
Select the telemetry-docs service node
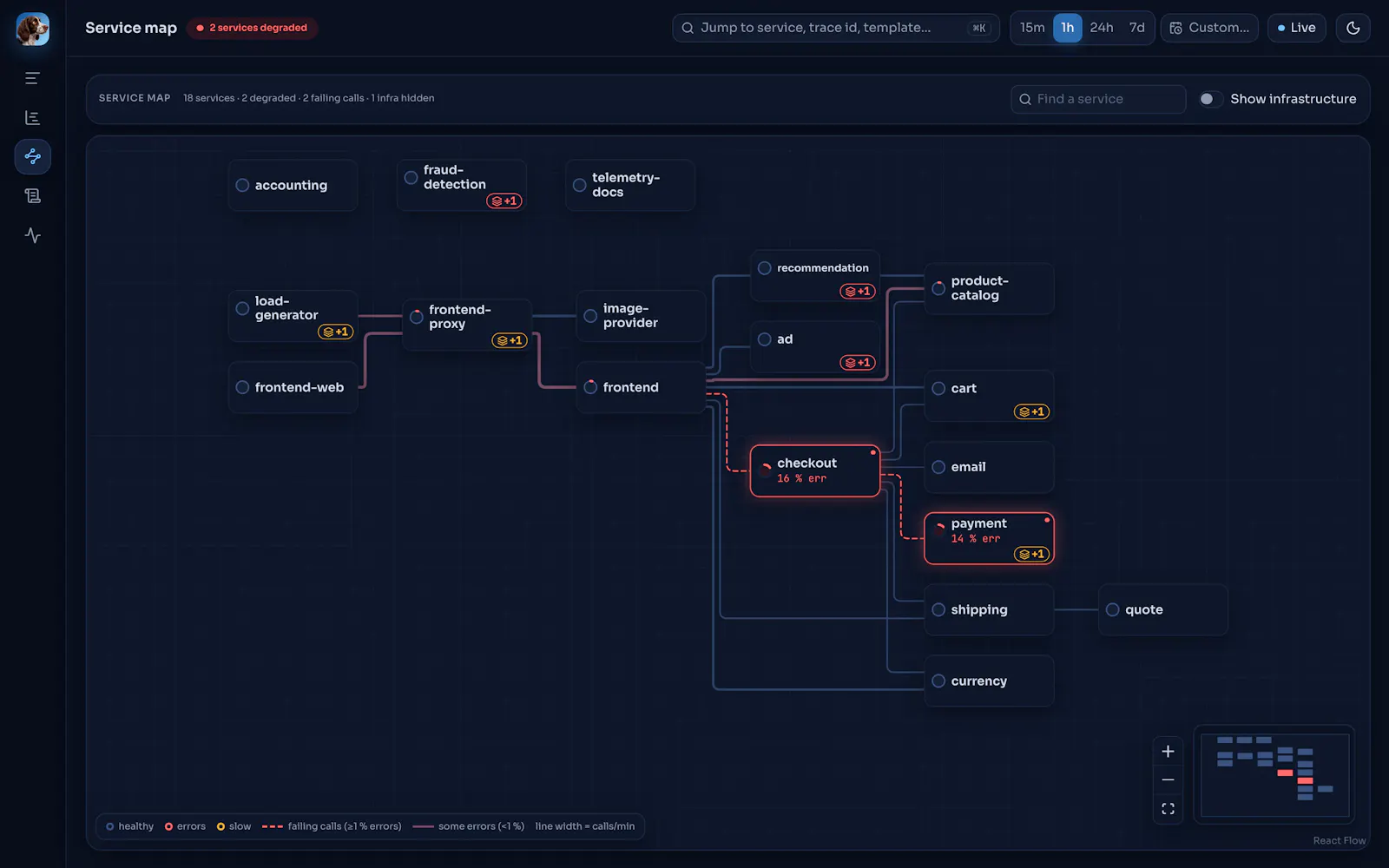(x=630, y=185)
